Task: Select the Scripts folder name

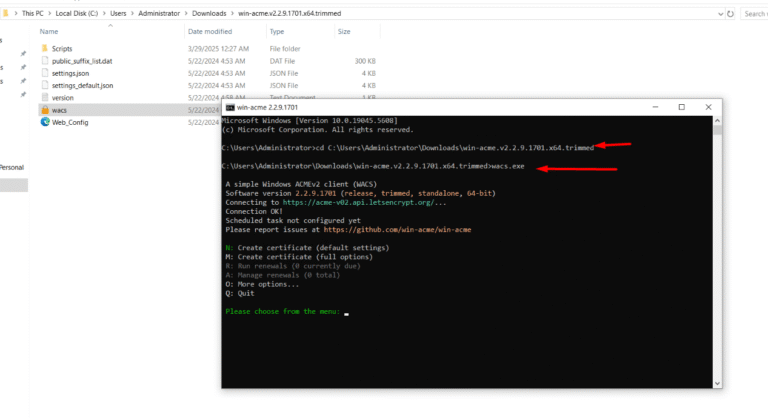Action: [x=62, y=49]
